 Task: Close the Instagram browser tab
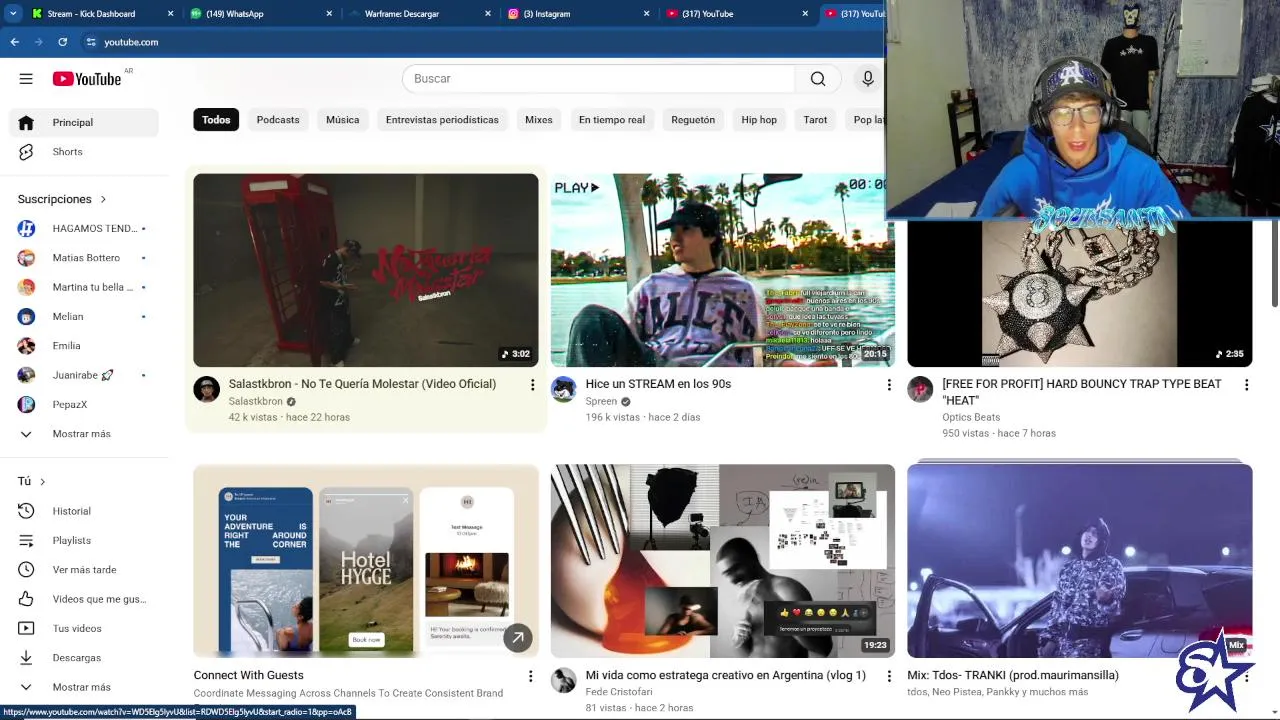click(646, 14)
